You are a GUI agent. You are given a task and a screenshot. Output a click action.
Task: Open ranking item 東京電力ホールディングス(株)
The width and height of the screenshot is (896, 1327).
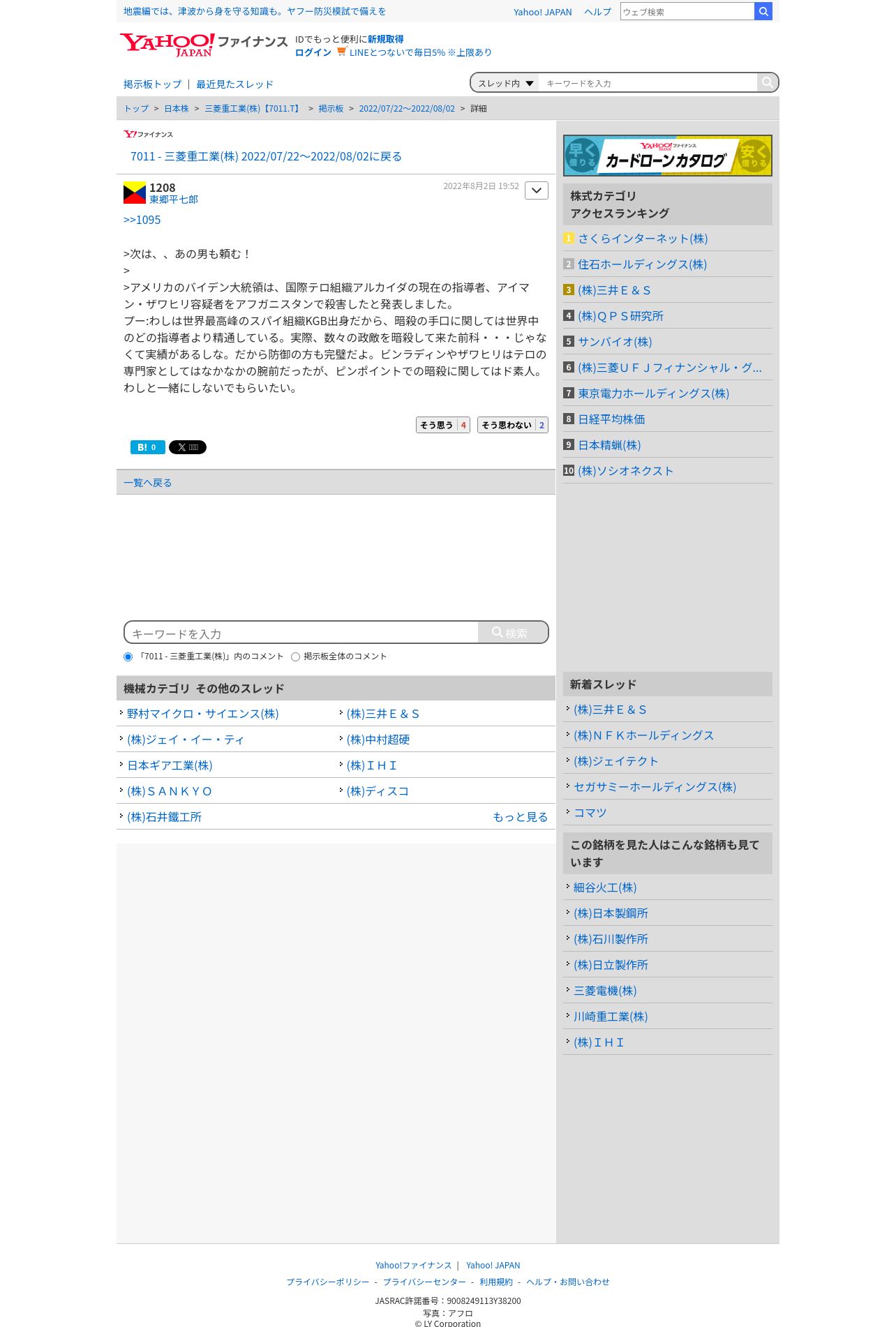(x=653, y=393)
